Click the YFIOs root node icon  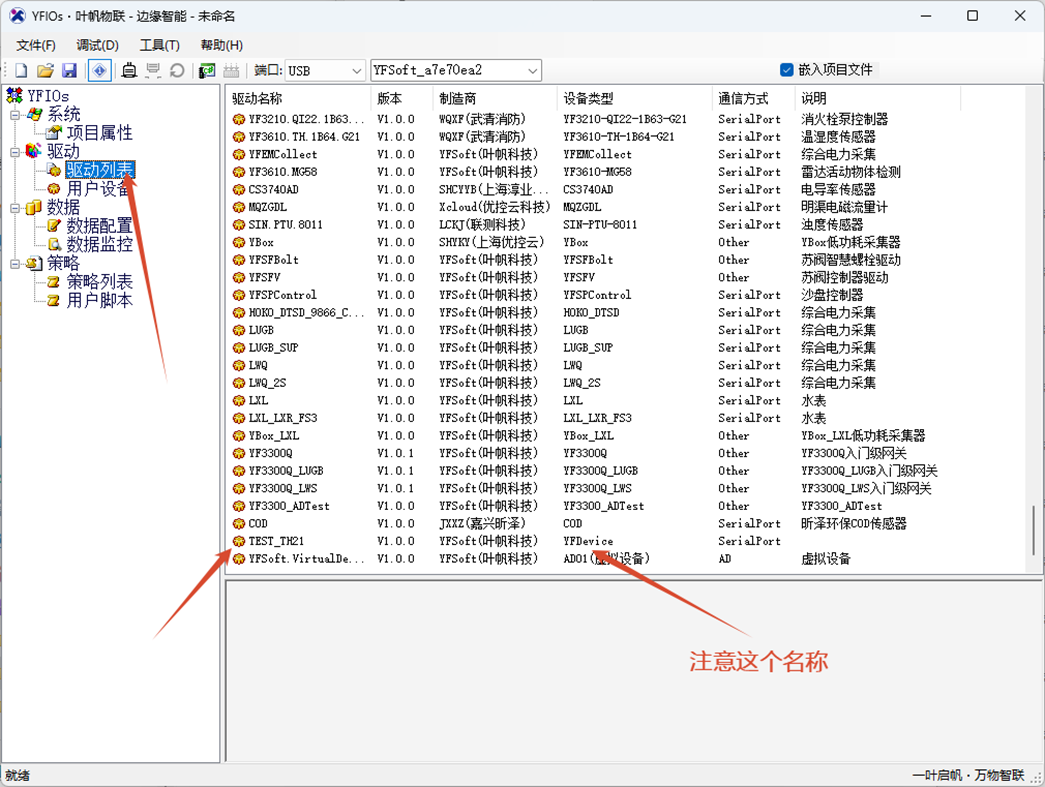[x=14, y=95]
